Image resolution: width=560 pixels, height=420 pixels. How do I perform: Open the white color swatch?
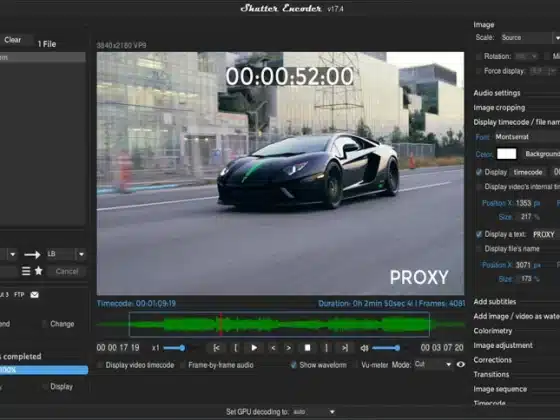(506, 154)
